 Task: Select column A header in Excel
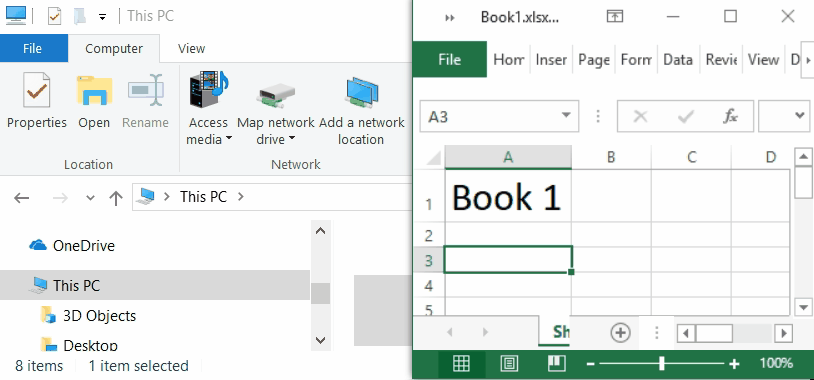click(x=508, y=157)
